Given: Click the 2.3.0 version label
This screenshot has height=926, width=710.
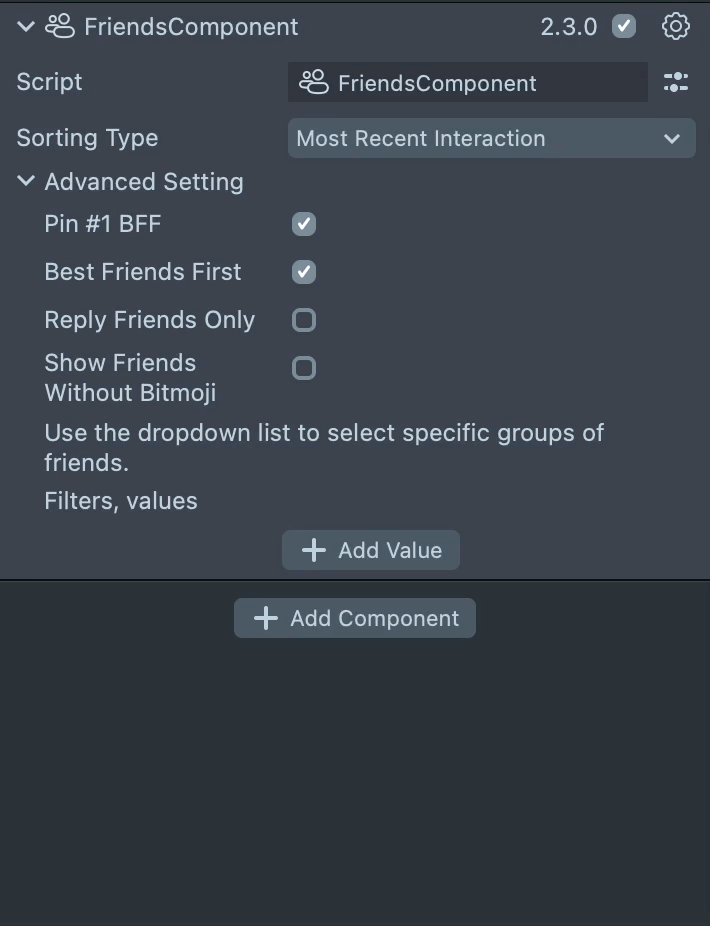Looking at the screenshot, I should click(x=569, y=27).
